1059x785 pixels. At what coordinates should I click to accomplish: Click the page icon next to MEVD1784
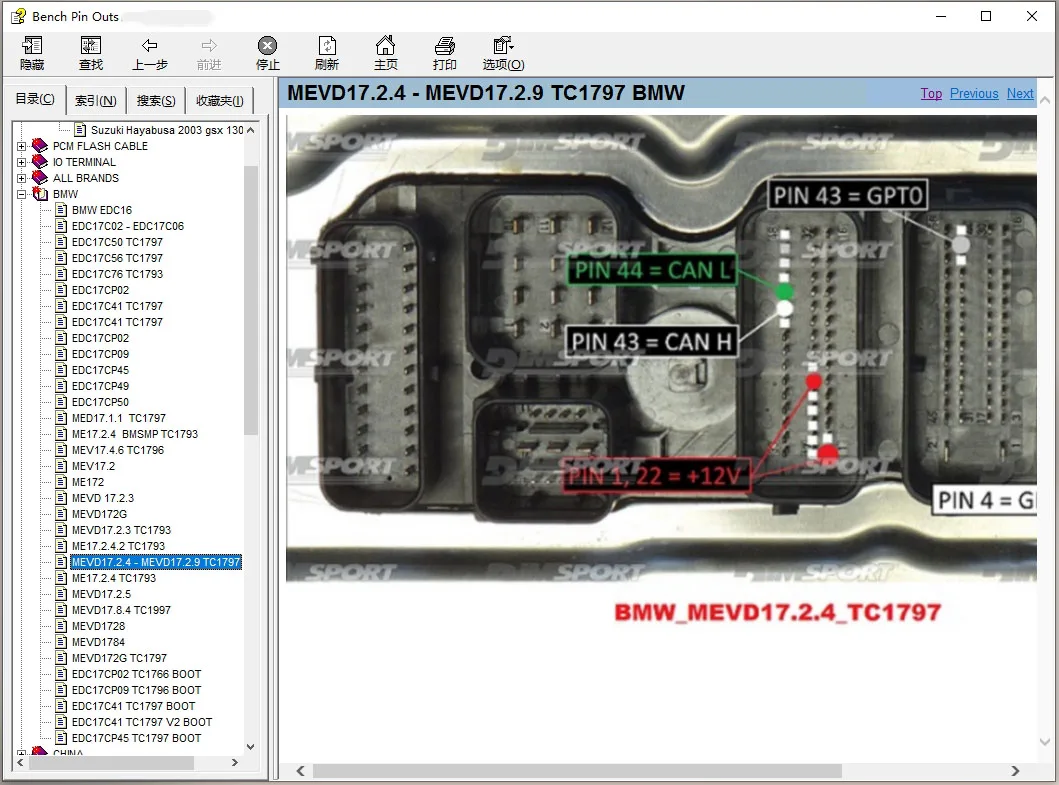(61, 642)
